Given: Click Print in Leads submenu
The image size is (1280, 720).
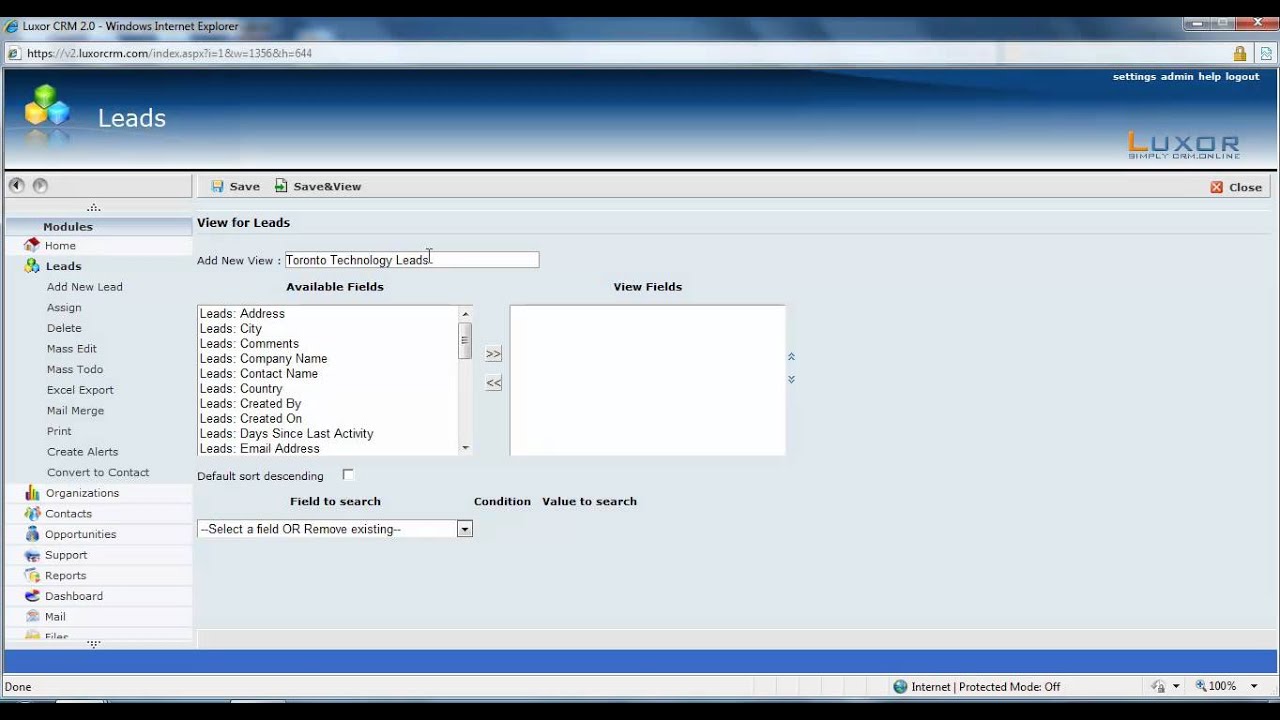Looking at the screenshot, I should (59, 431).
